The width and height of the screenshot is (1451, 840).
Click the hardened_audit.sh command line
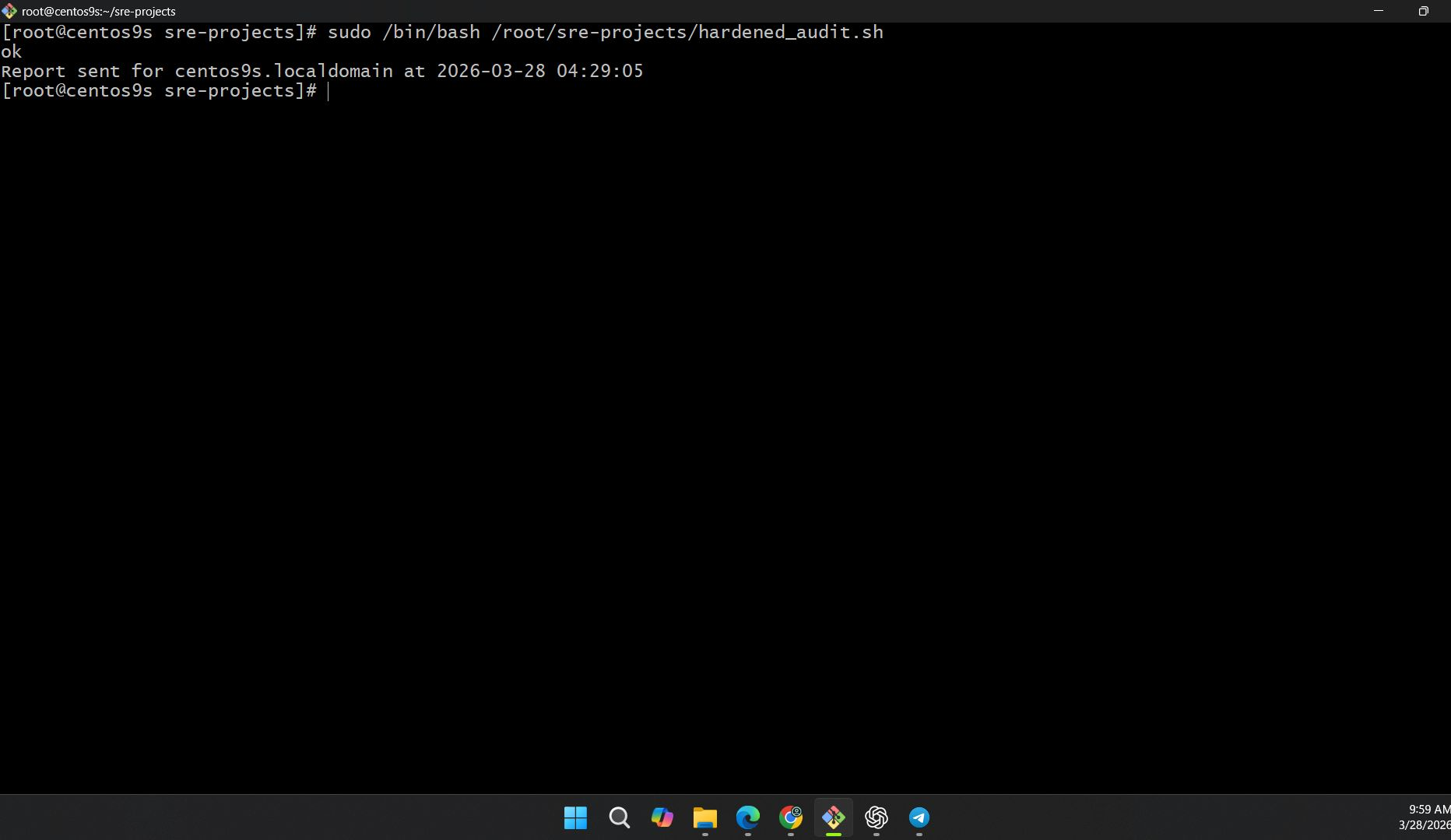coord(442,32)
